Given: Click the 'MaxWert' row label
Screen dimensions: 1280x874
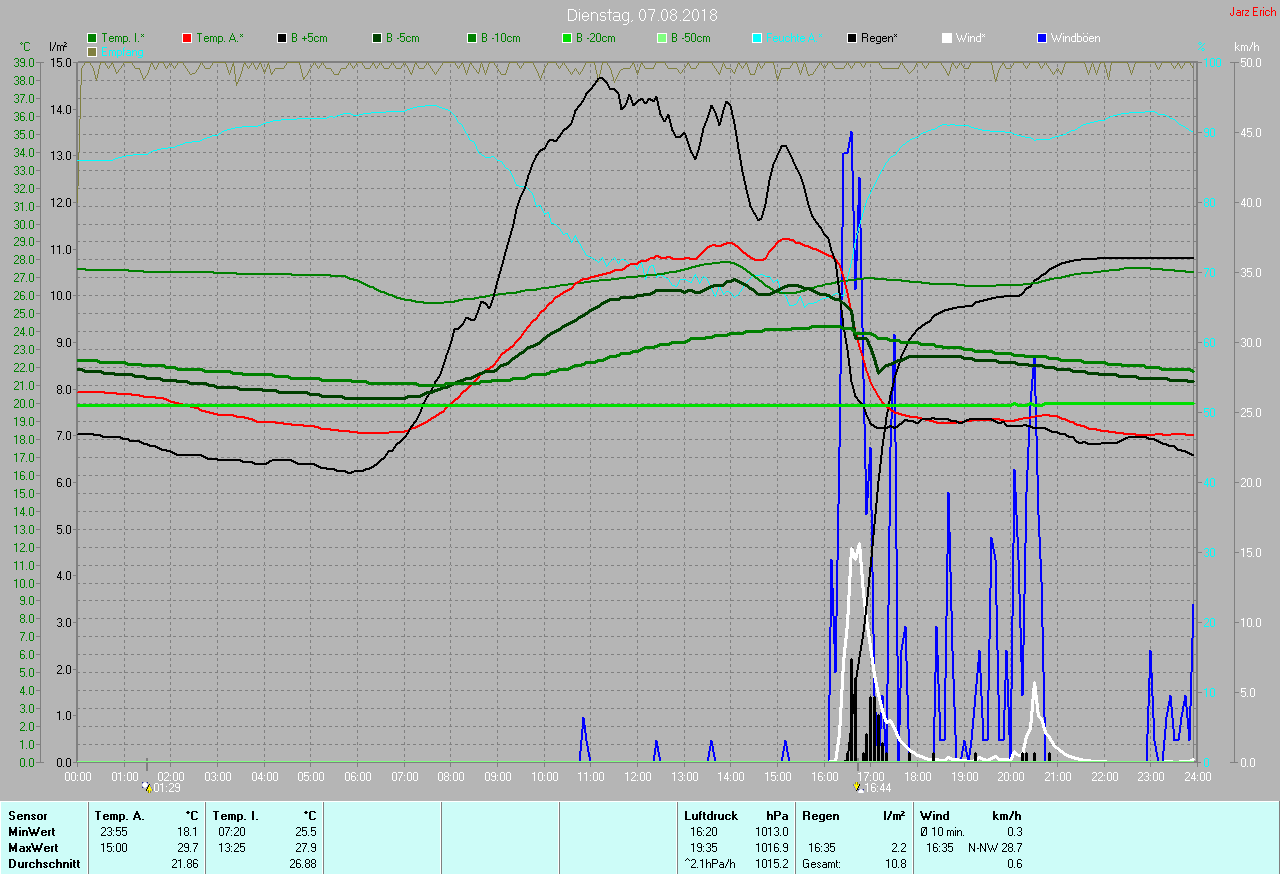Looking at the screenshot, I should pyautogui.click(x=33, y=848).
